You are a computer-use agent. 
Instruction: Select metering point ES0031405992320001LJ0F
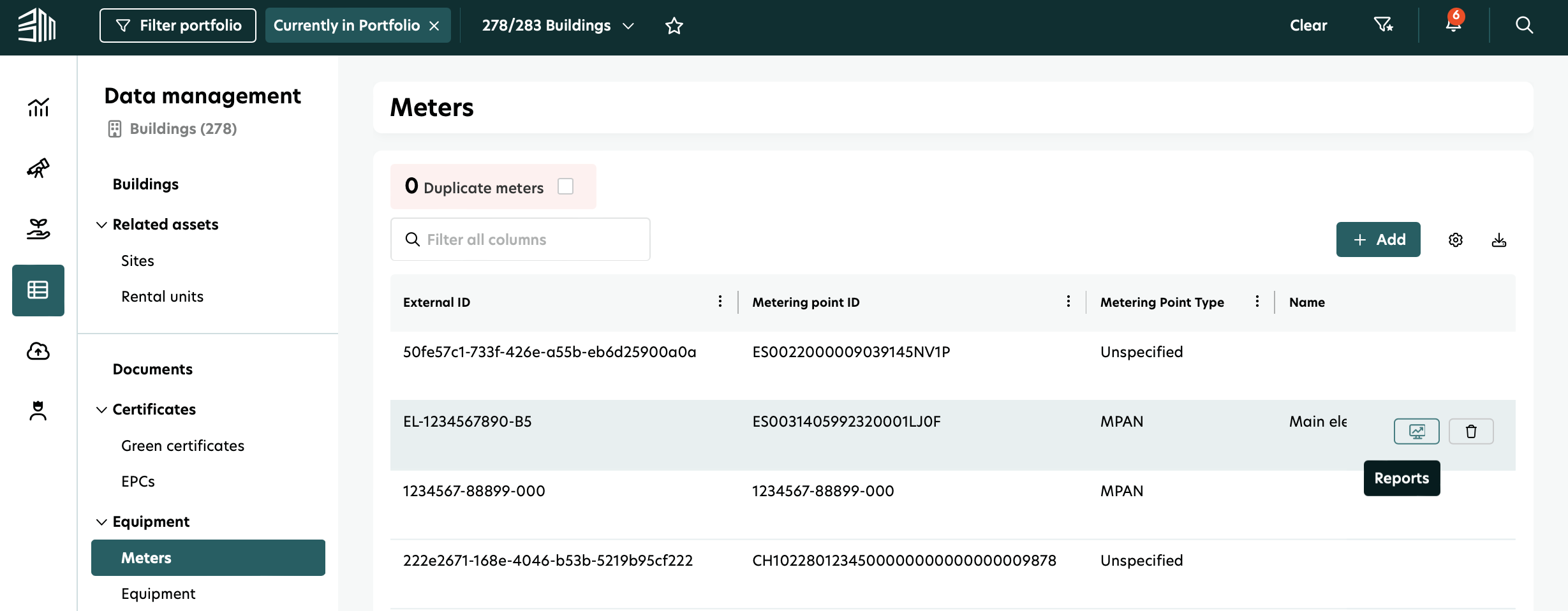[x=847, y=422]
